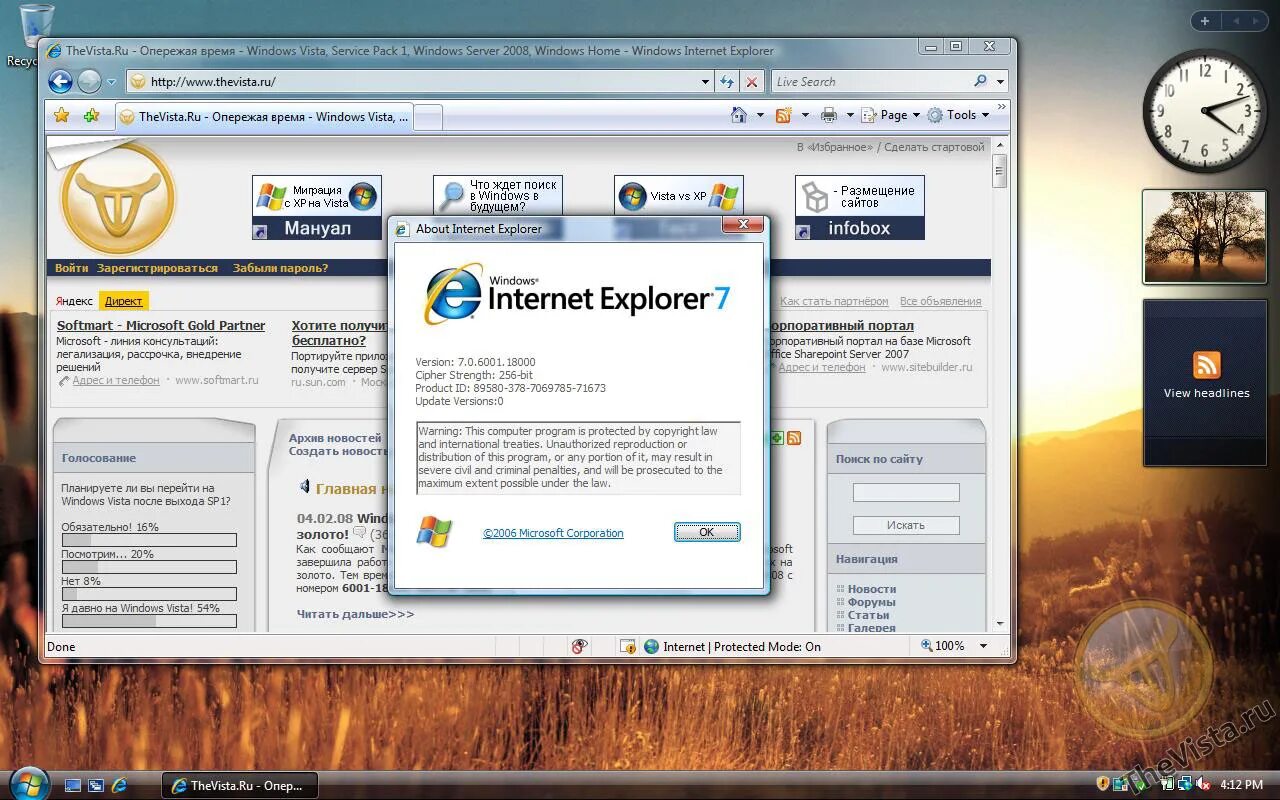
Task: Click the Internet Explorer Forward arrow button
Action: pos(89,82)
